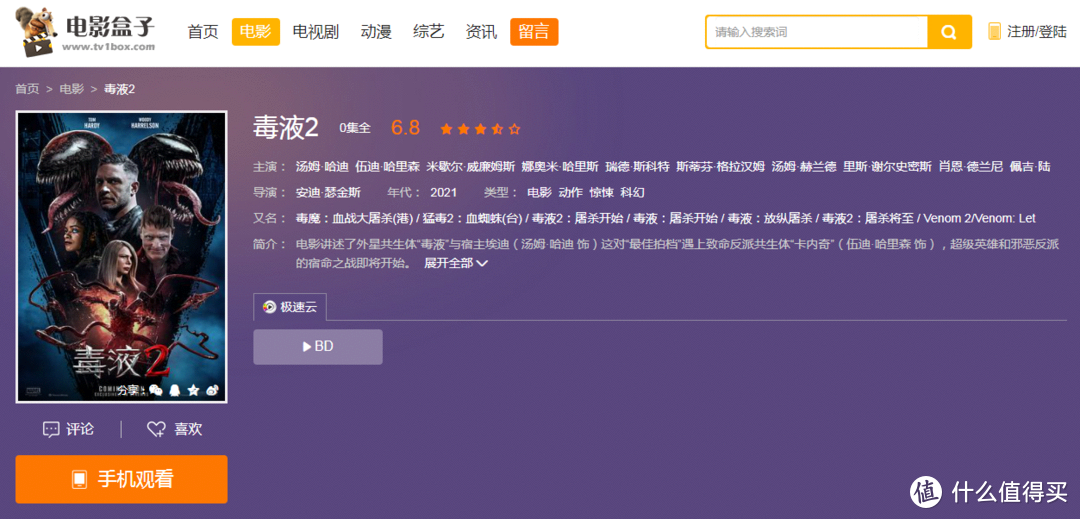1080x519 pixels.
Task: Share to WeChat icon on poster
Action: pos(156,390)
